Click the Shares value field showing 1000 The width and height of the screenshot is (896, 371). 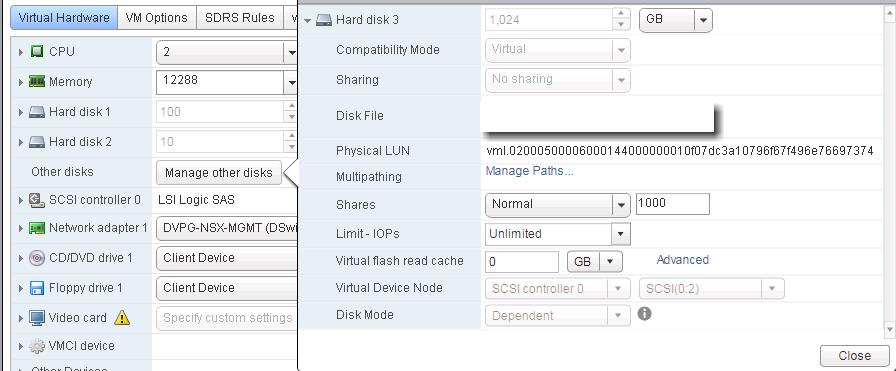673,204
